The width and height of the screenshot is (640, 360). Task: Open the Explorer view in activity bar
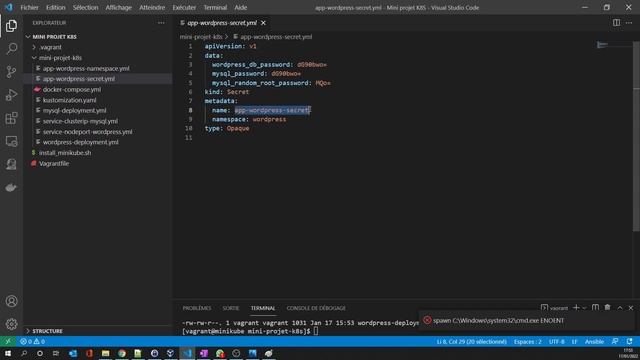coord(11,26)
